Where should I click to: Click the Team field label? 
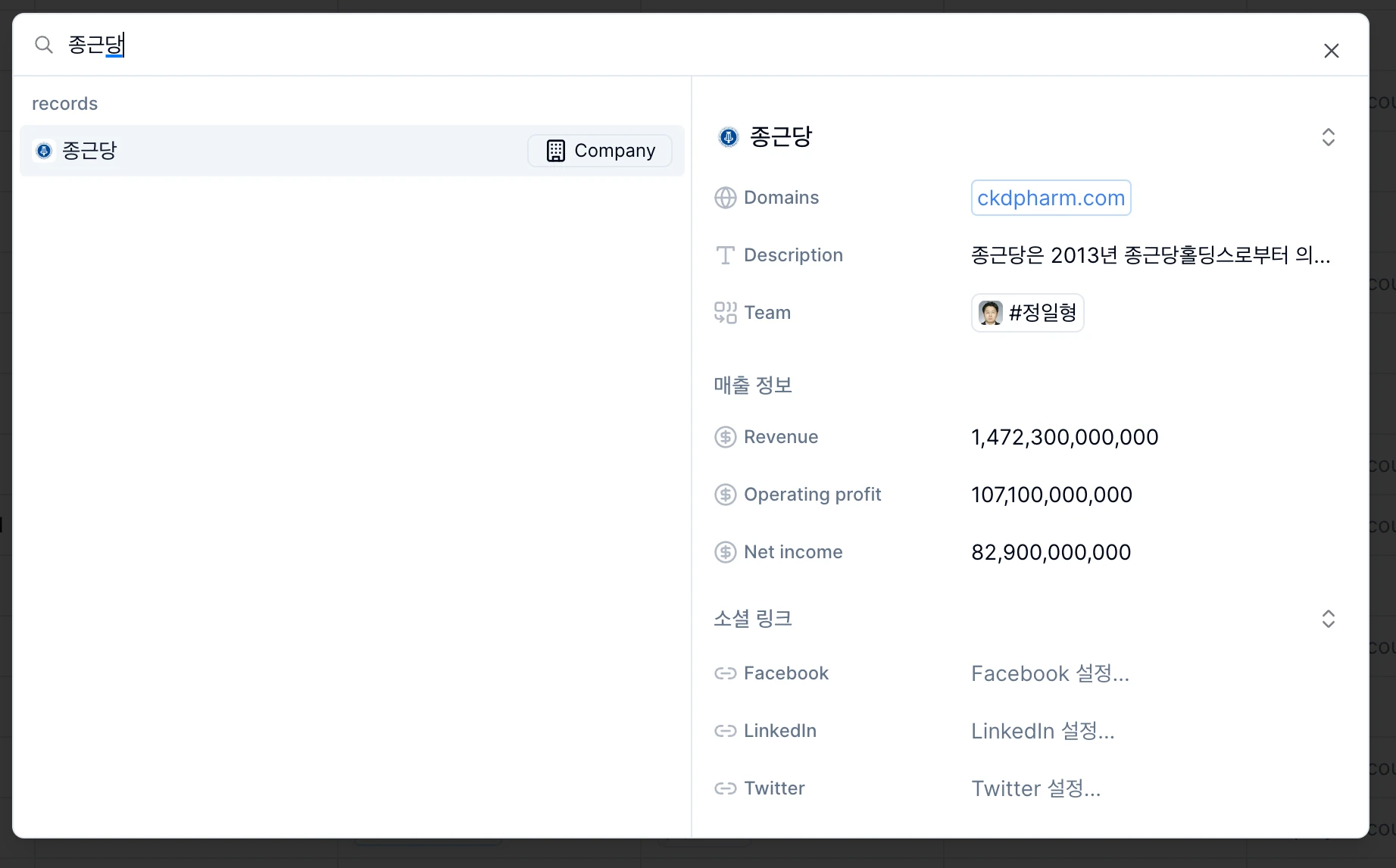point(767,313)
